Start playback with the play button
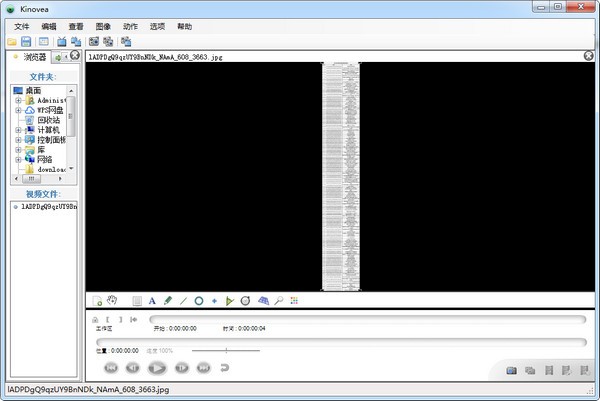 [x=157, y=368]
